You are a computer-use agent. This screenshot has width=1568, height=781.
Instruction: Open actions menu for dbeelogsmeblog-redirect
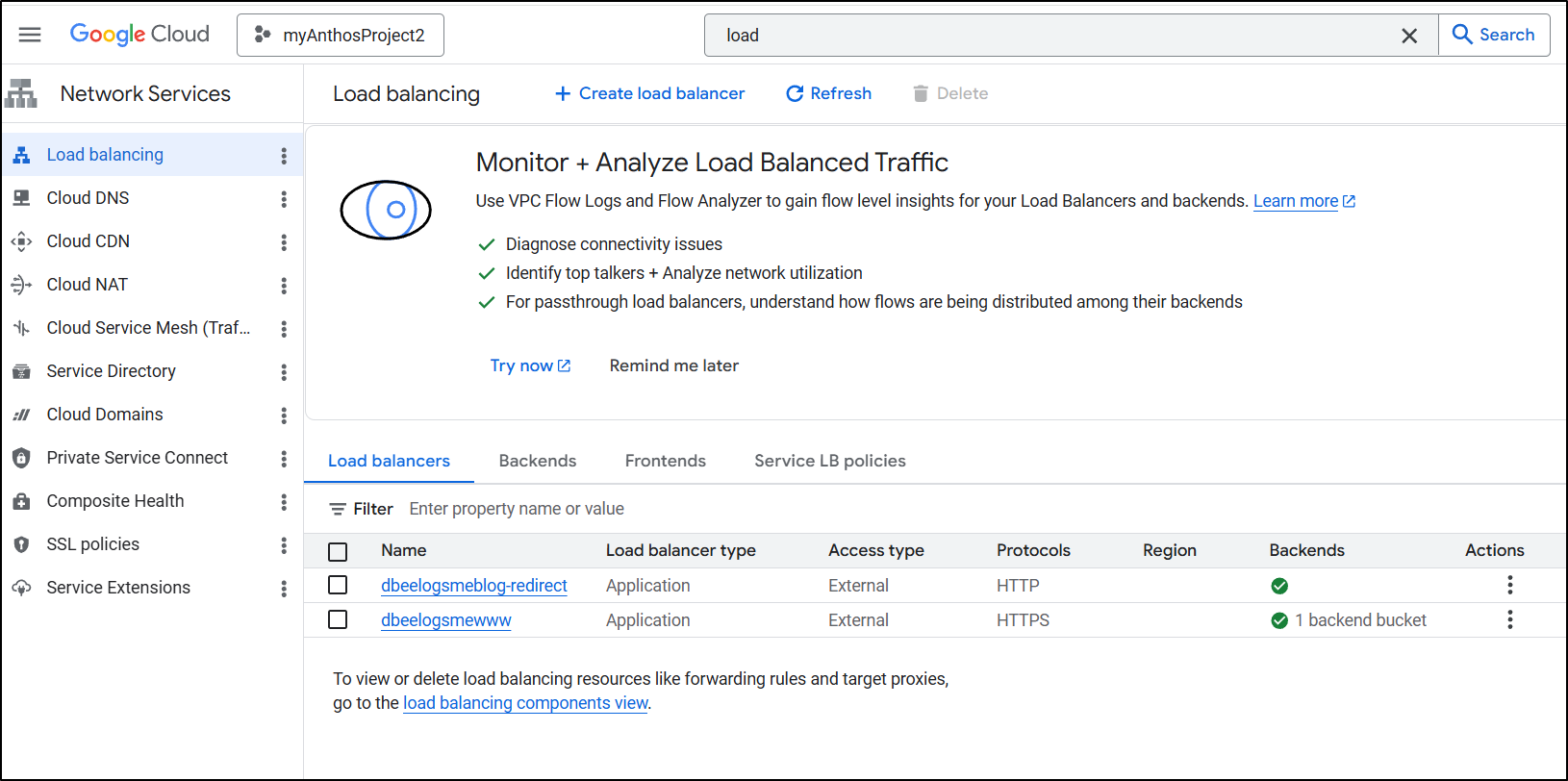pos(1509,585)
